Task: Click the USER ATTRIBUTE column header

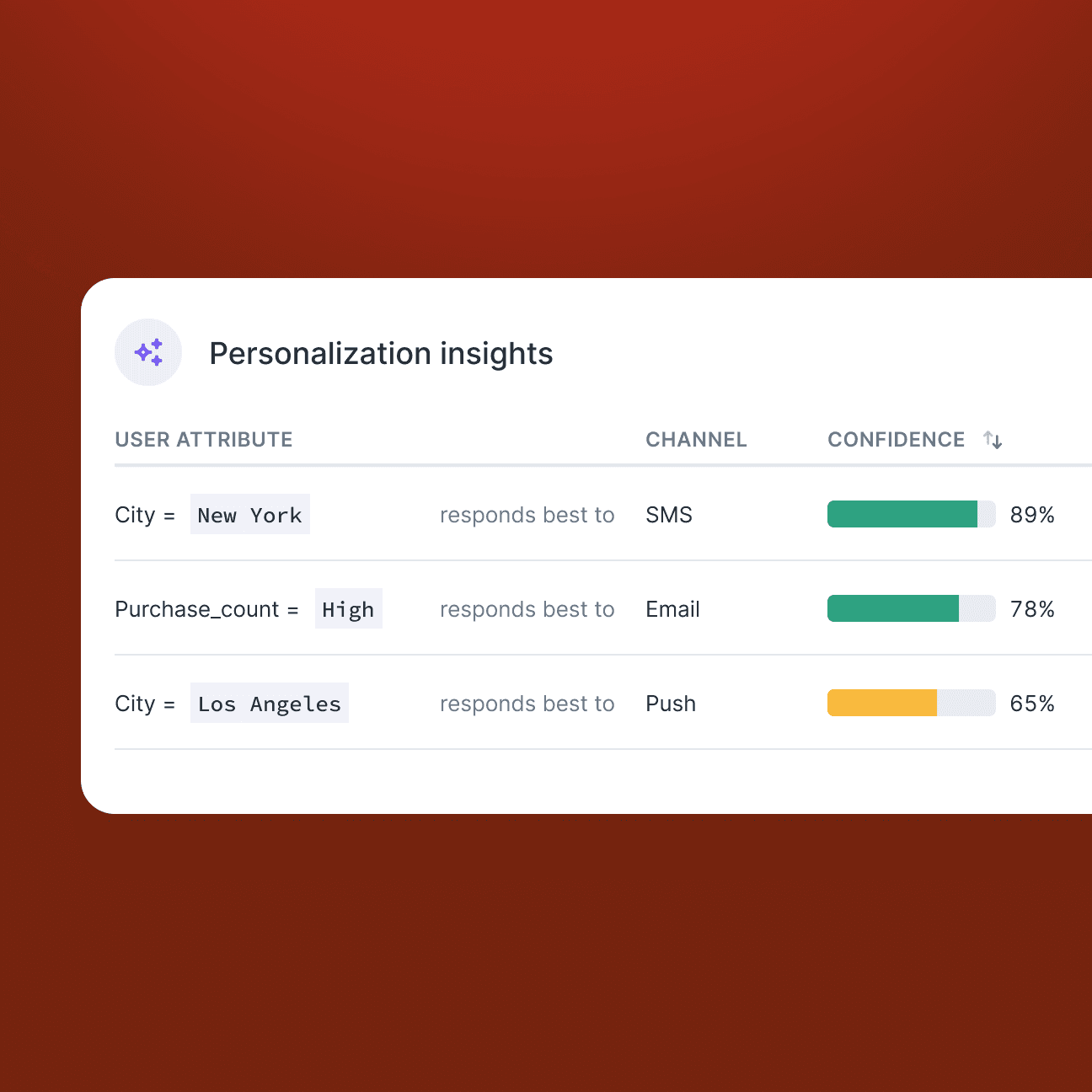Action: 204,439
